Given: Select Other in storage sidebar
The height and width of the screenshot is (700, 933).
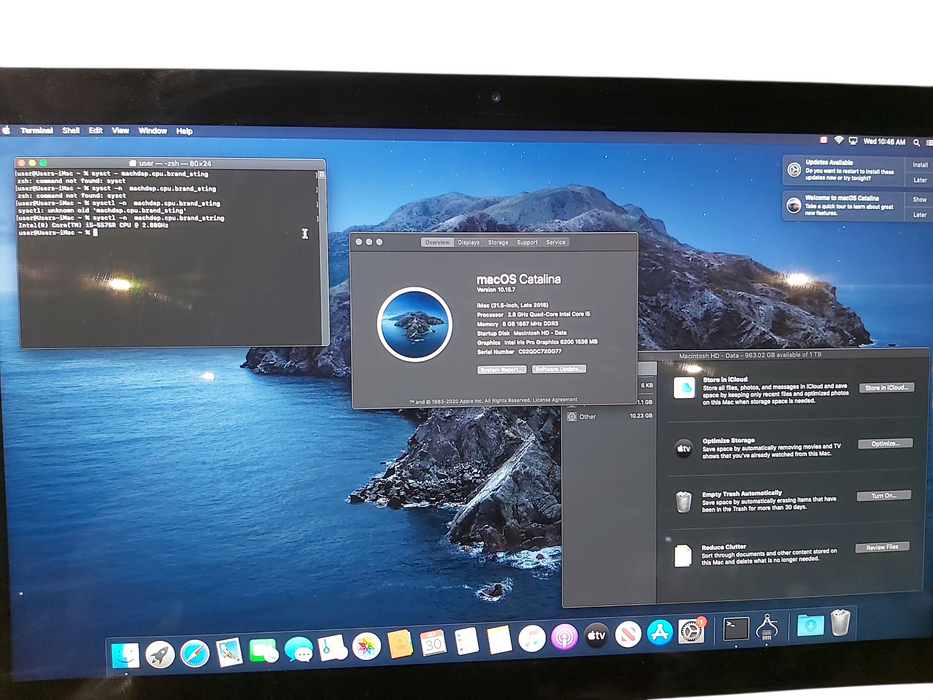Looking at the screenshot, I should pyautogui.click(x=609, y=417).
